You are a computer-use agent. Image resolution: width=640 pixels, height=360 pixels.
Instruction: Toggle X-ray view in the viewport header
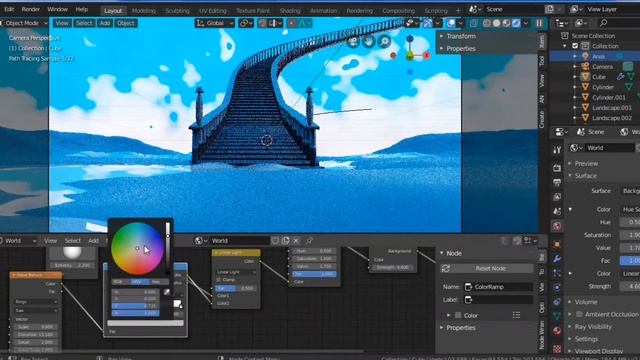coord(473,23)
